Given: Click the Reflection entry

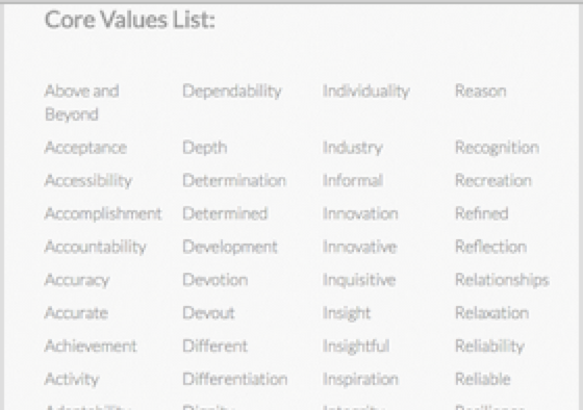Looking at the screenshot, I should (491, 247).
